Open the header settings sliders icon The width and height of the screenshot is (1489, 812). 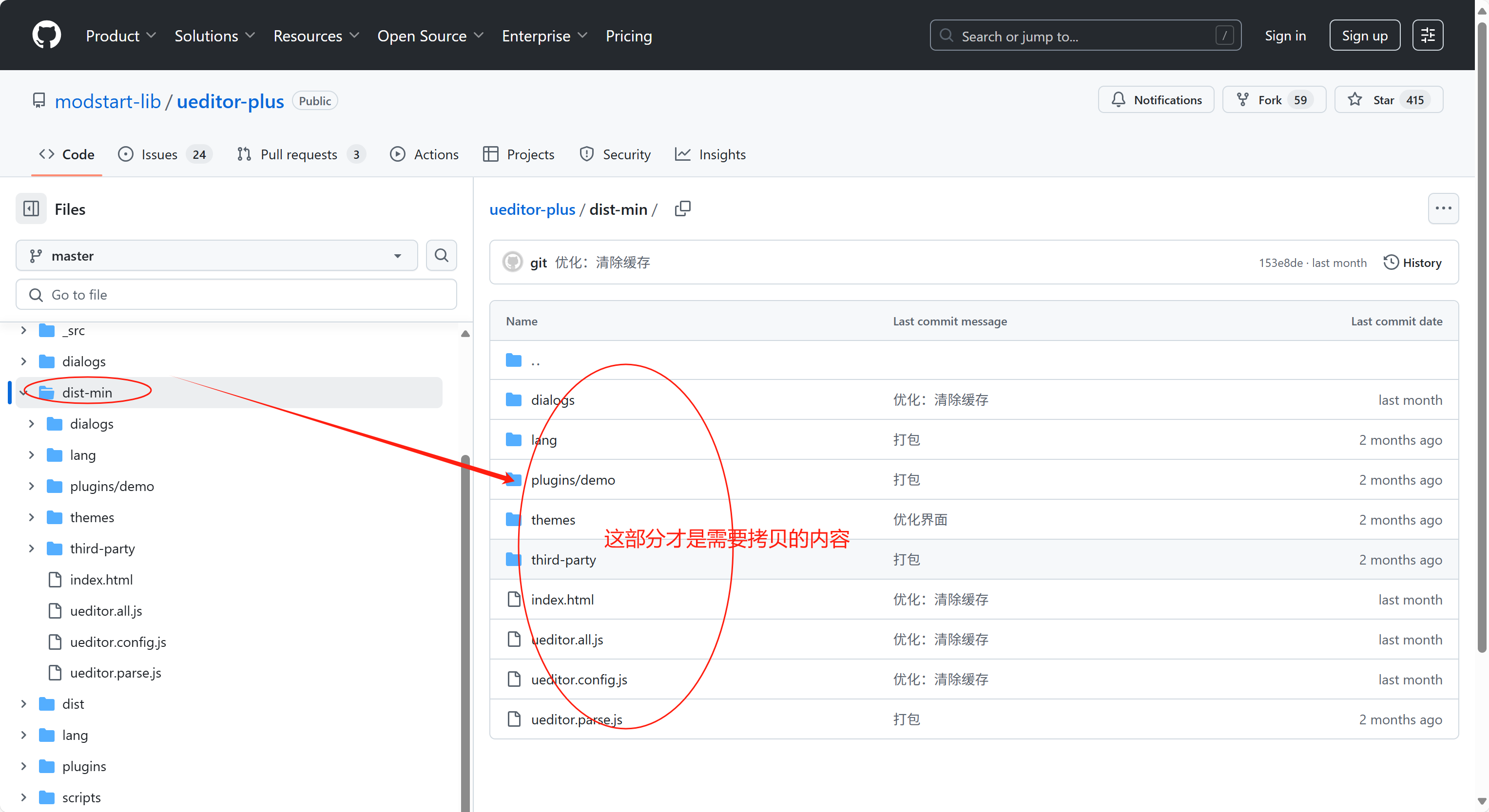[x=1427, y=35]
